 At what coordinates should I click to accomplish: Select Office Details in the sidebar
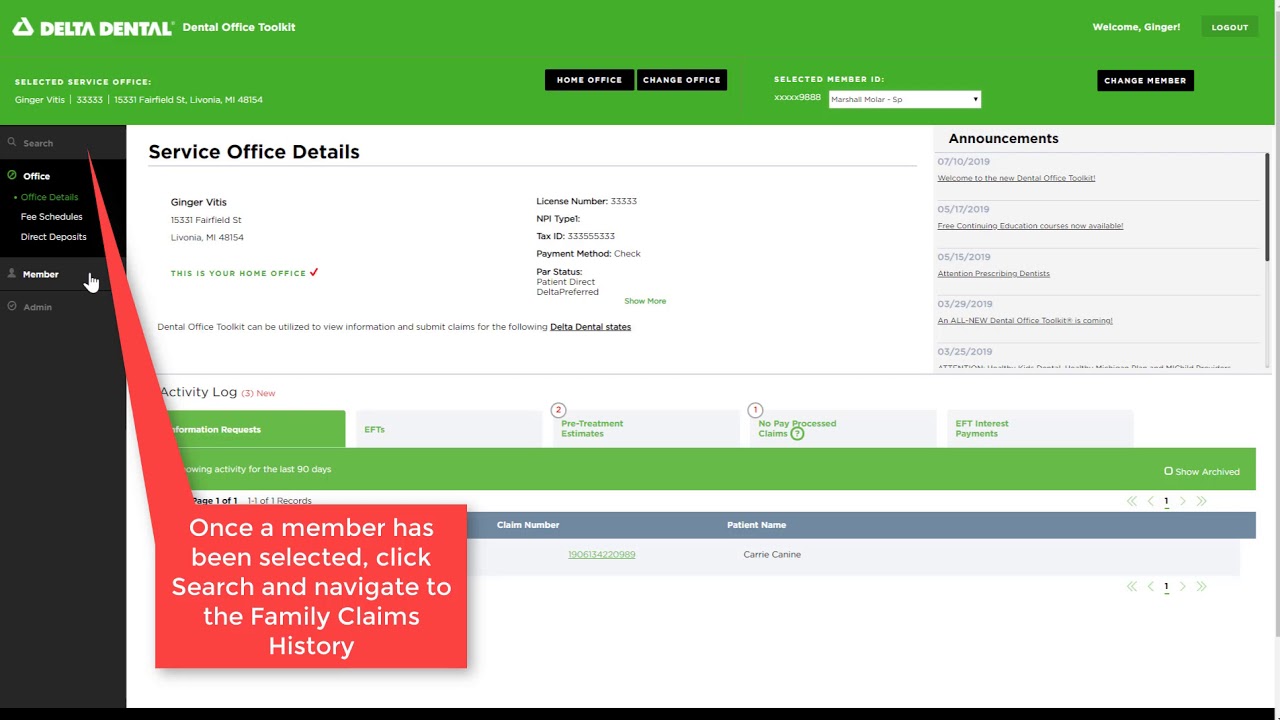(x=49, y=197)
